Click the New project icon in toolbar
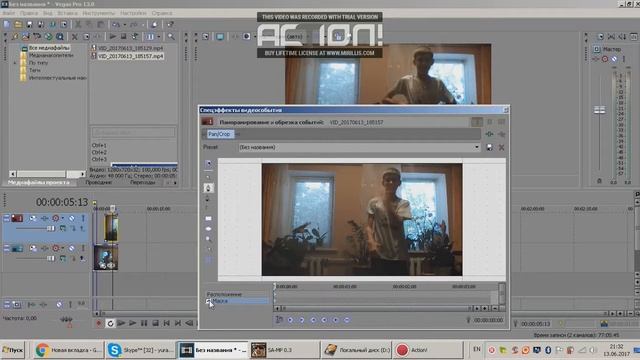Viewport: 640px width, 360px height. [x=7, y=24]
